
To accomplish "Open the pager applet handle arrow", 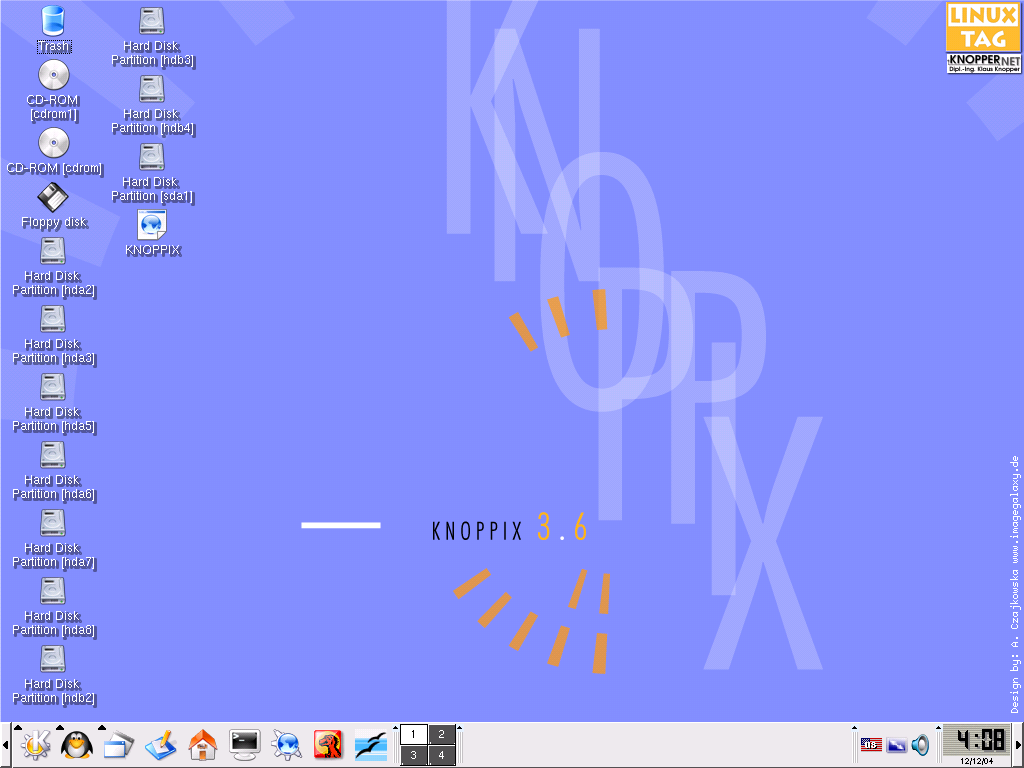I will tap(395, 728).
